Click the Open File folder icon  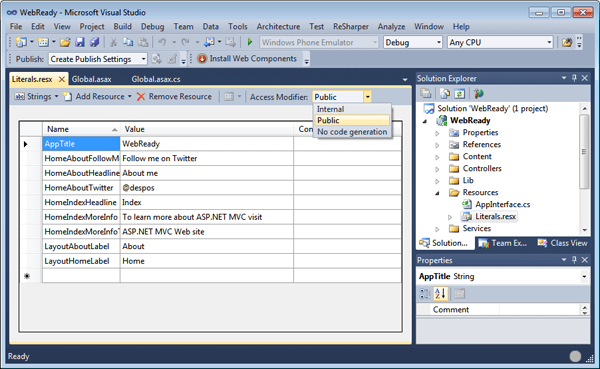pos(65,42)
